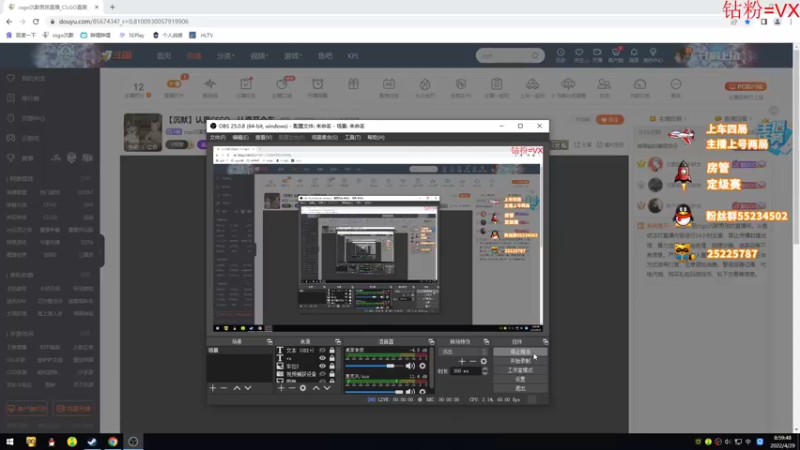Click My Follows heart in Douyu sidebar

[11, 78]
